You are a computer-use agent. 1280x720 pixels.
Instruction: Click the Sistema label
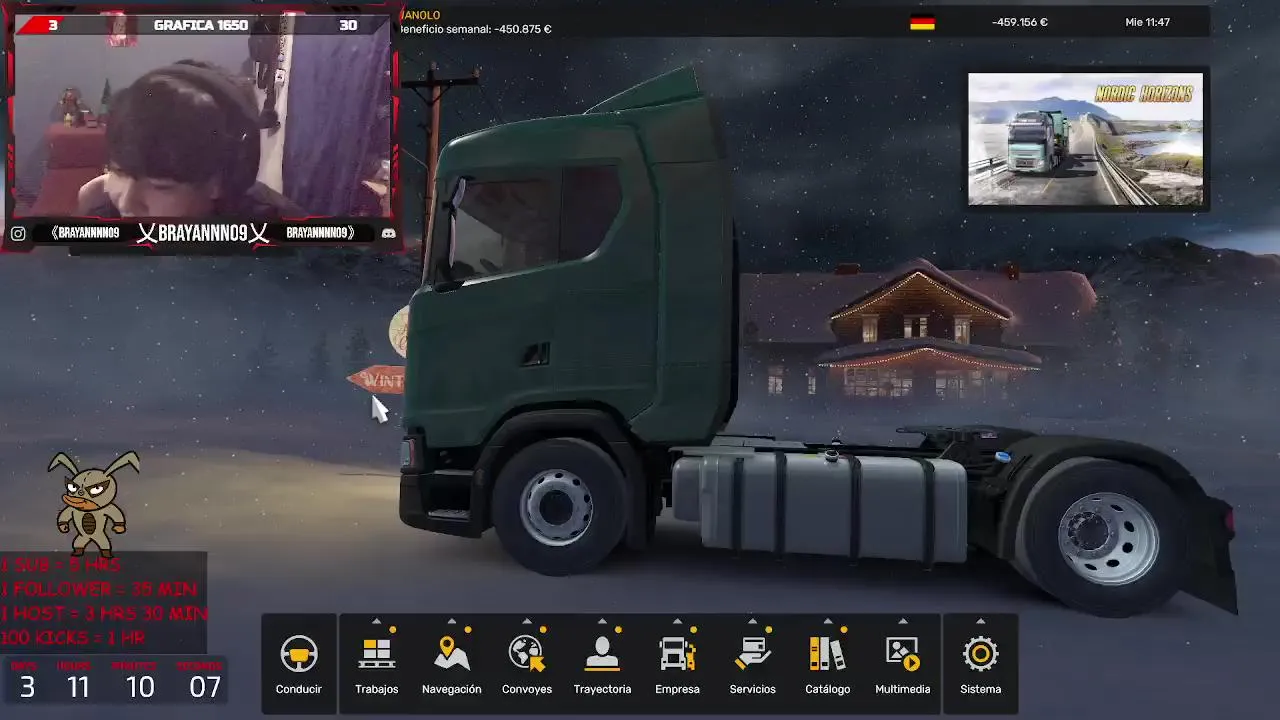[x=980, y=689]
